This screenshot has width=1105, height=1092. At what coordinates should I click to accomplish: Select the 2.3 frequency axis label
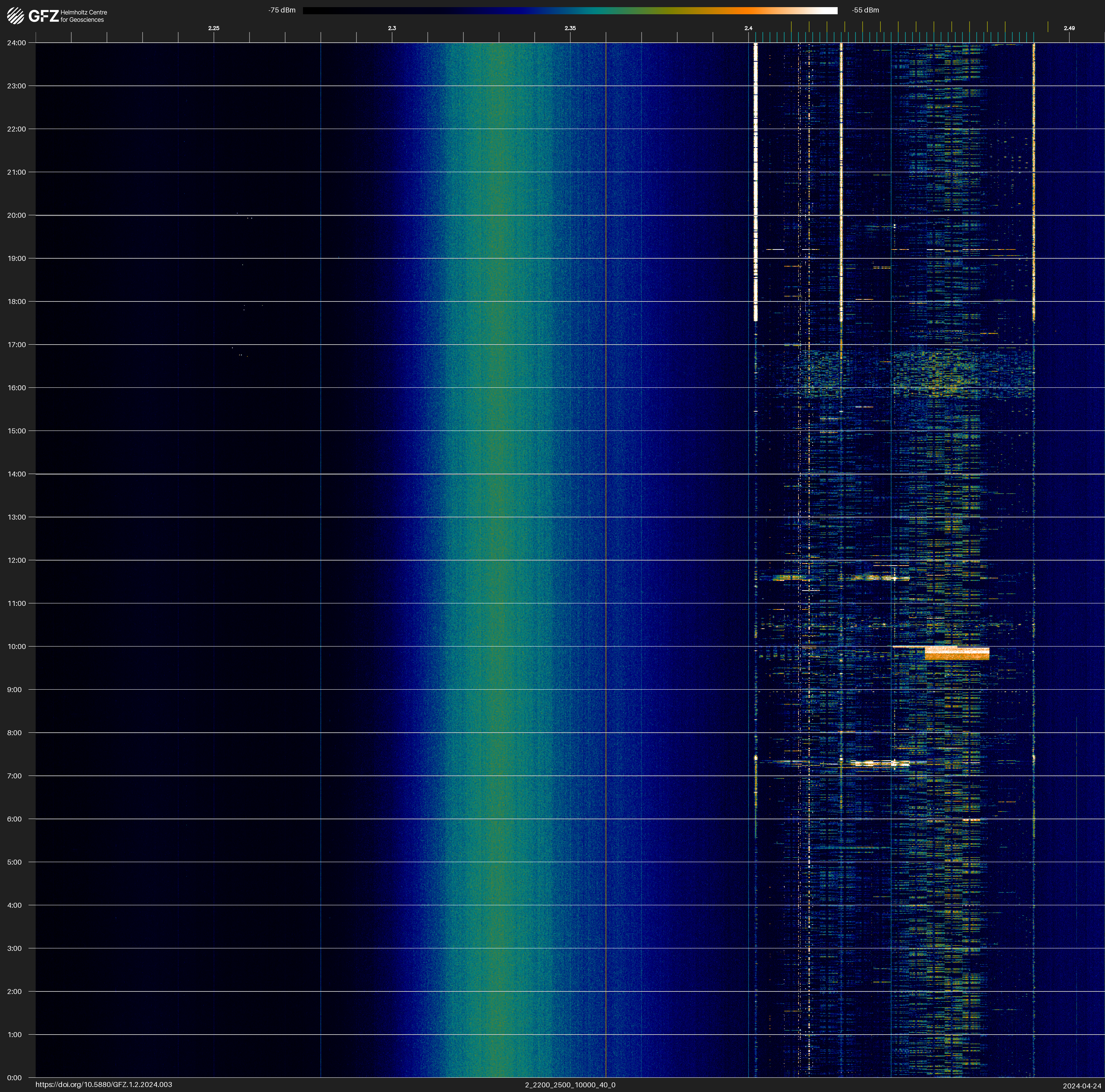392,28
